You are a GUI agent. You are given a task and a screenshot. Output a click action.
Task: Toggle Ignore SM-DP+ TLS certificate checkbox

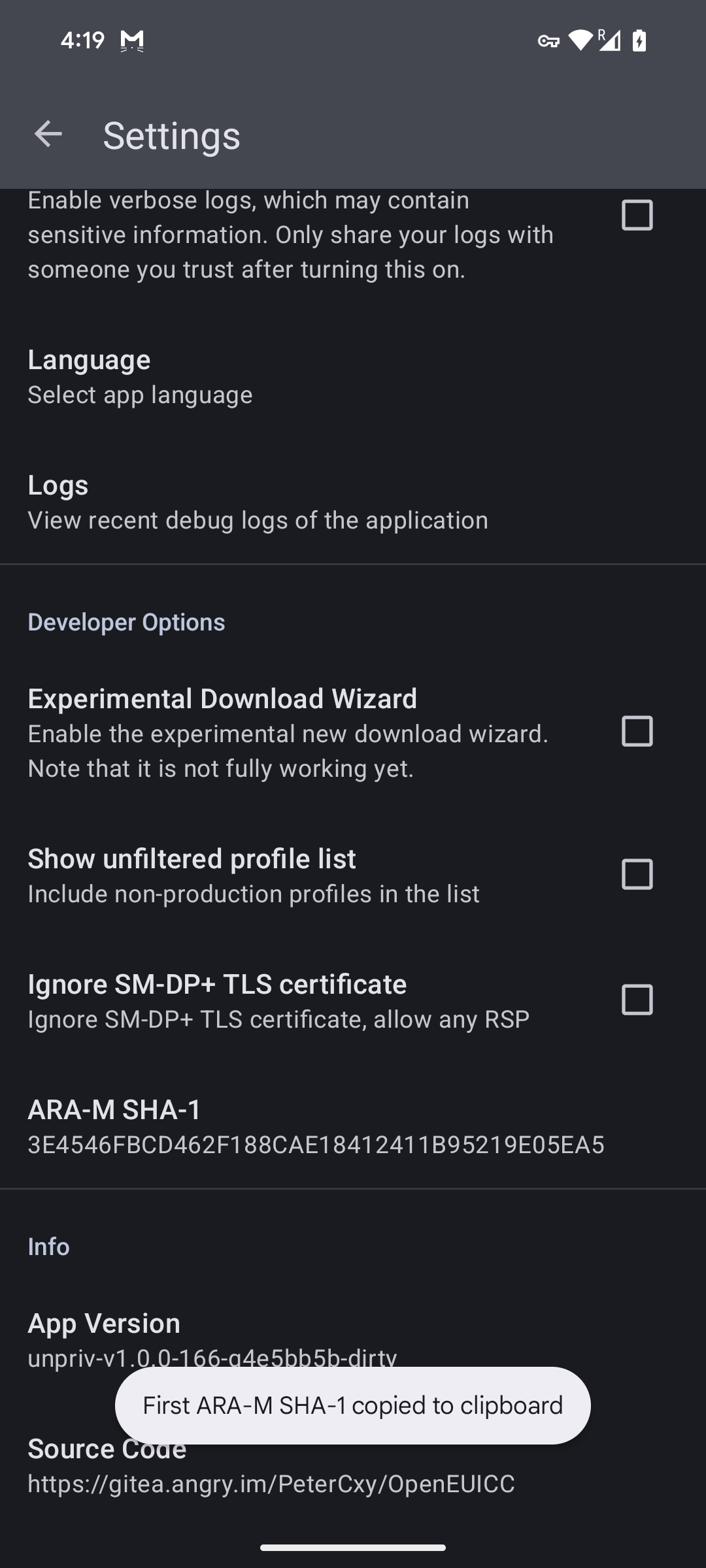tap(637, 1000)
